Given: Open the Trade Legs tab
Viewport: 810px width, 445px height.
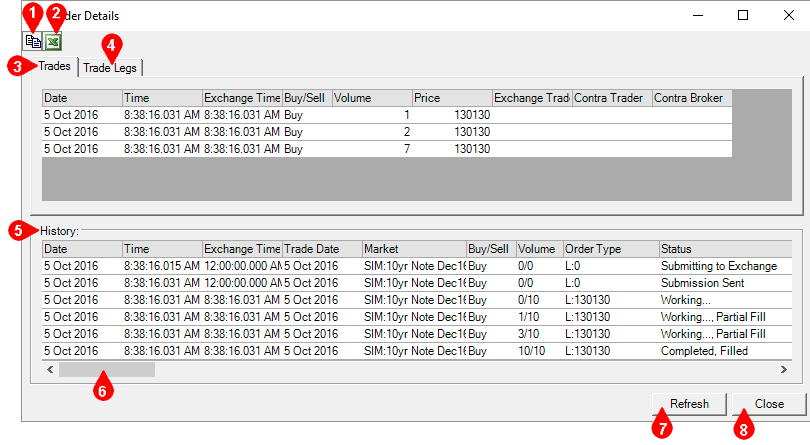Looking at the screenshot, I should click(111, 67).
